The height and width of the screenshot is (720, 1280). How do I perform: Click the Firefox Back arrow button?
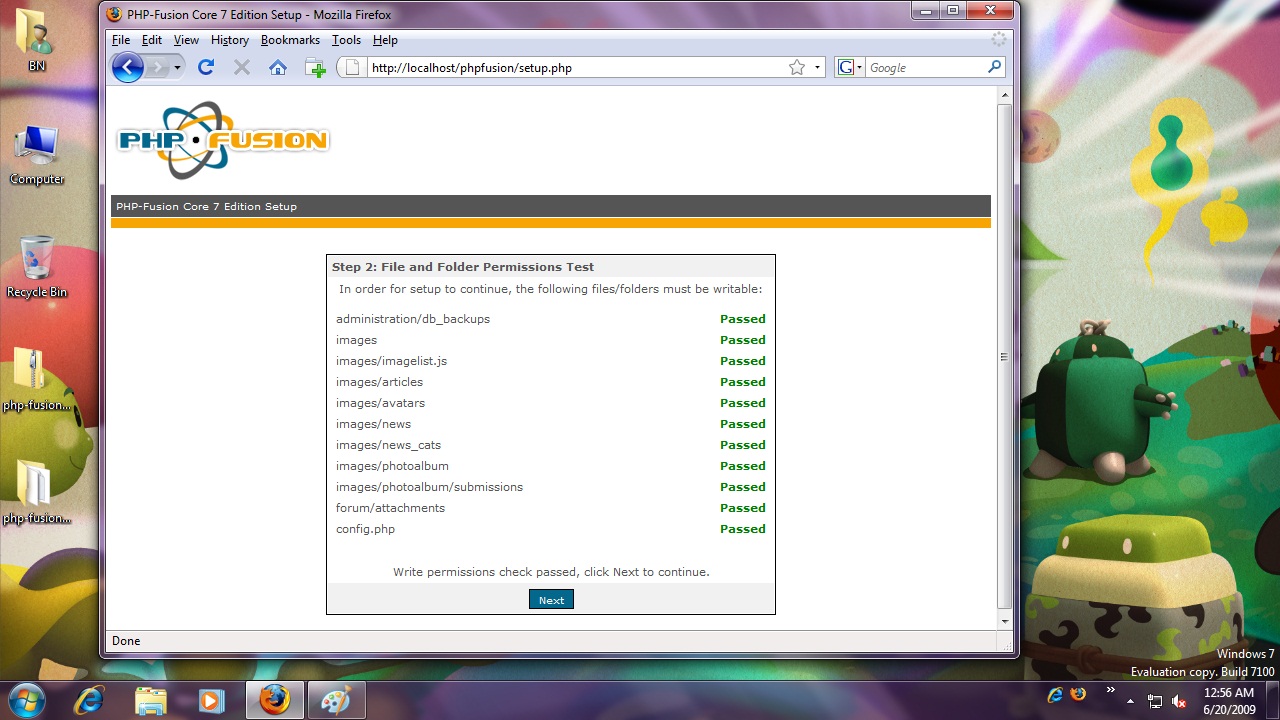point(128,67)
